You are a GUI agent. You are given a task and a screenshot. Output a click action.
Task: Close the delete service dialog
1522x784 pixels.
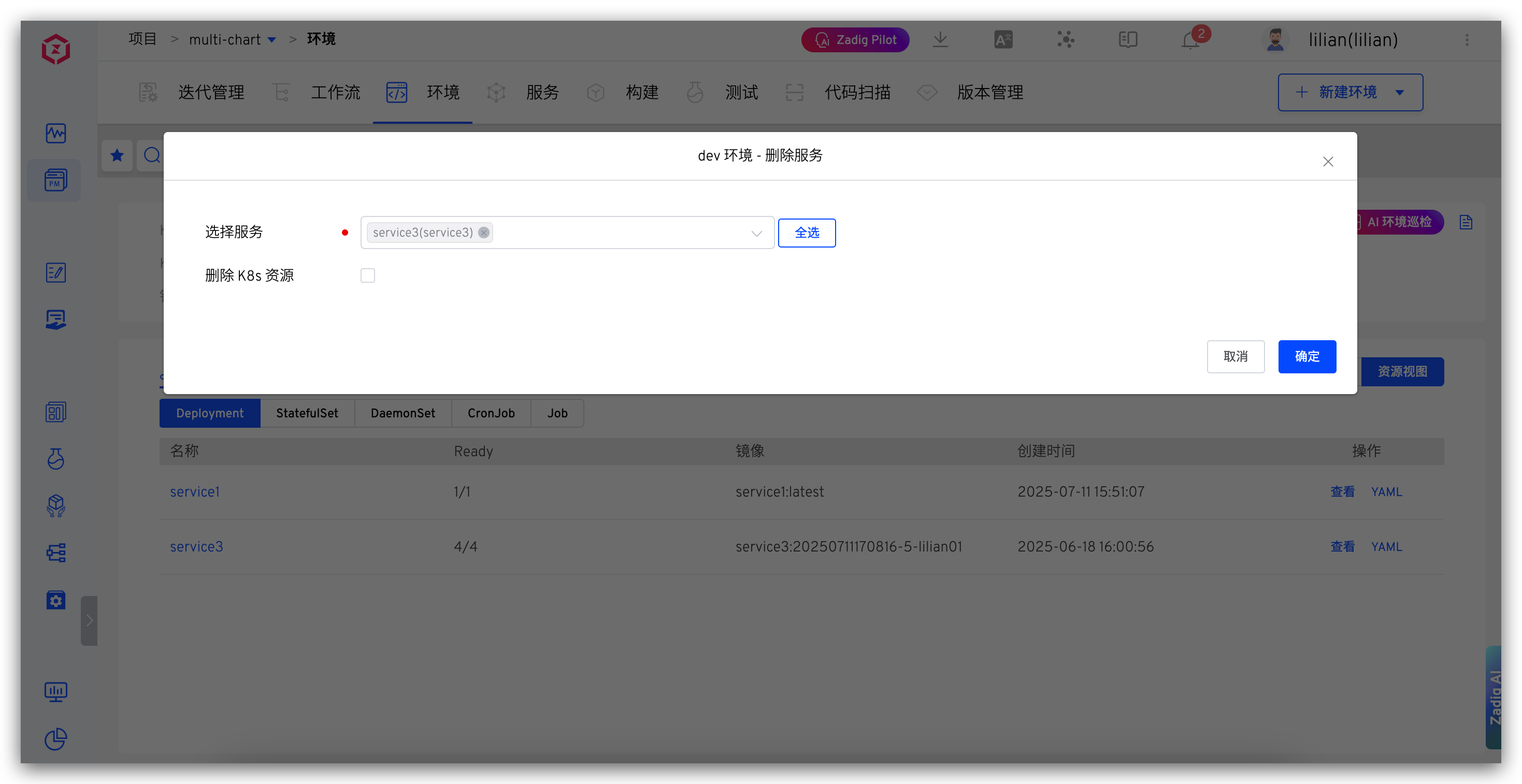1328,162
